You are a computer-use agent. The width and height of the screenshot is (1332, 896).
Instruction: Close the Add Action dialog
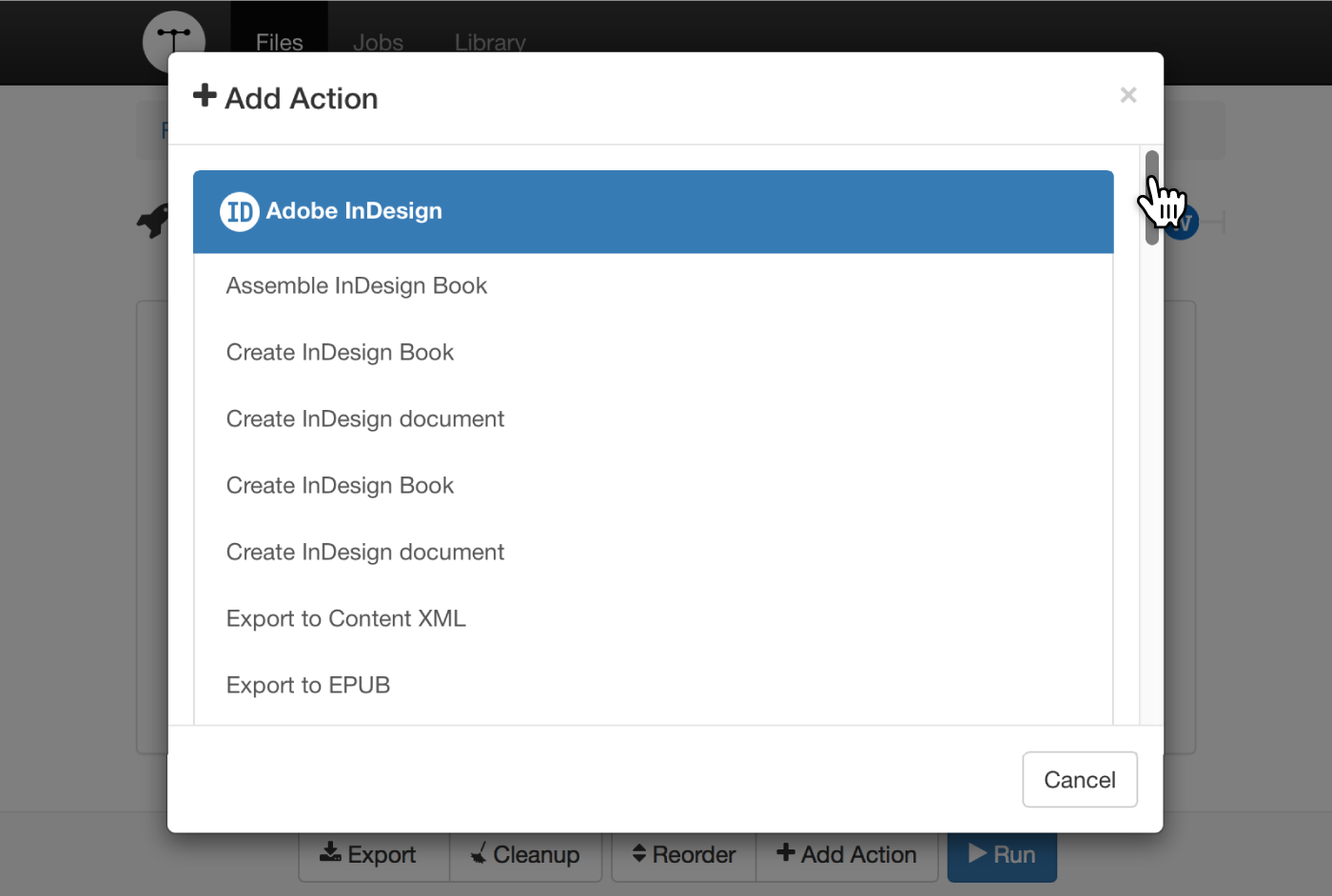1128,95
